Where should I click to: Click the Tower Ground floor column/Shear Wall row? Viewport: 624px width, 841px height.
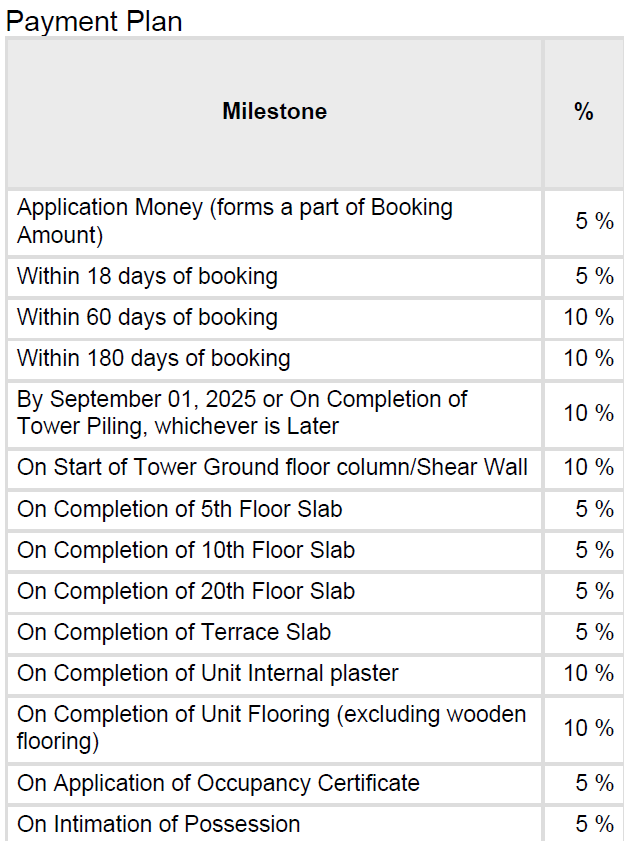272,467
